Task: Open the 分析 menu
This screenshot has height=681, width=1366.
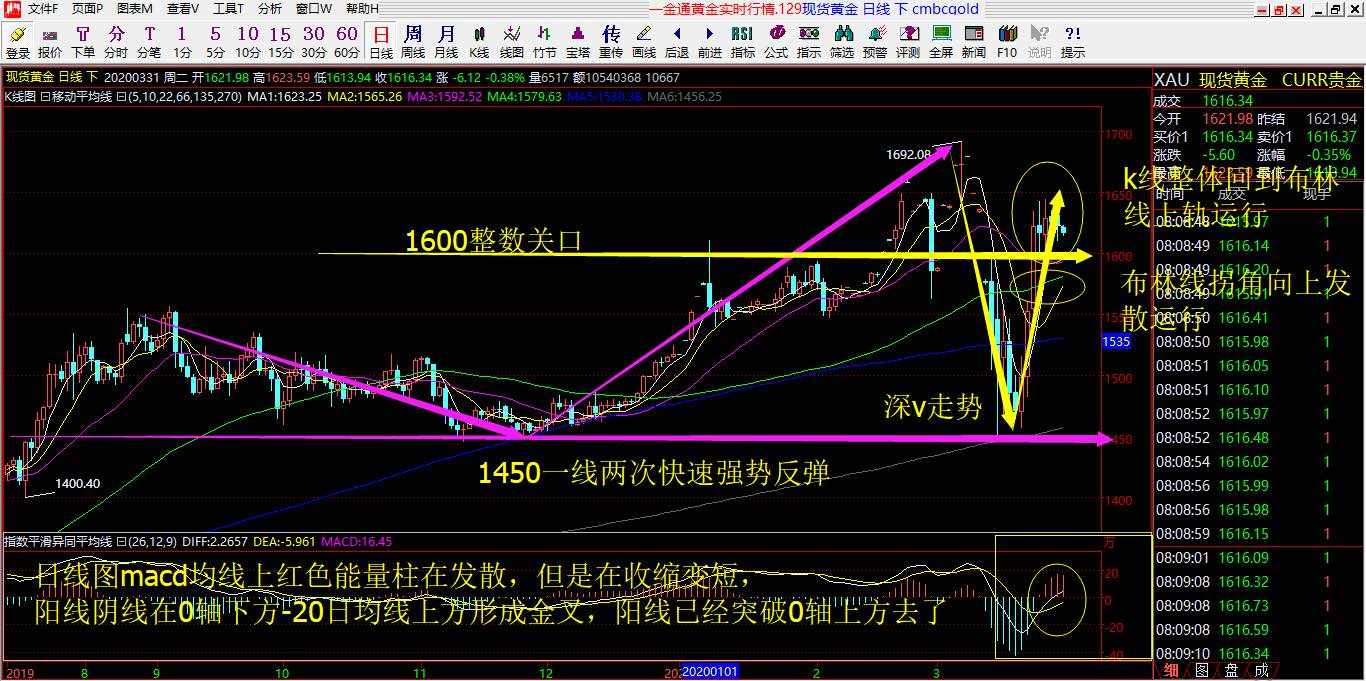Action: (270, 9)
